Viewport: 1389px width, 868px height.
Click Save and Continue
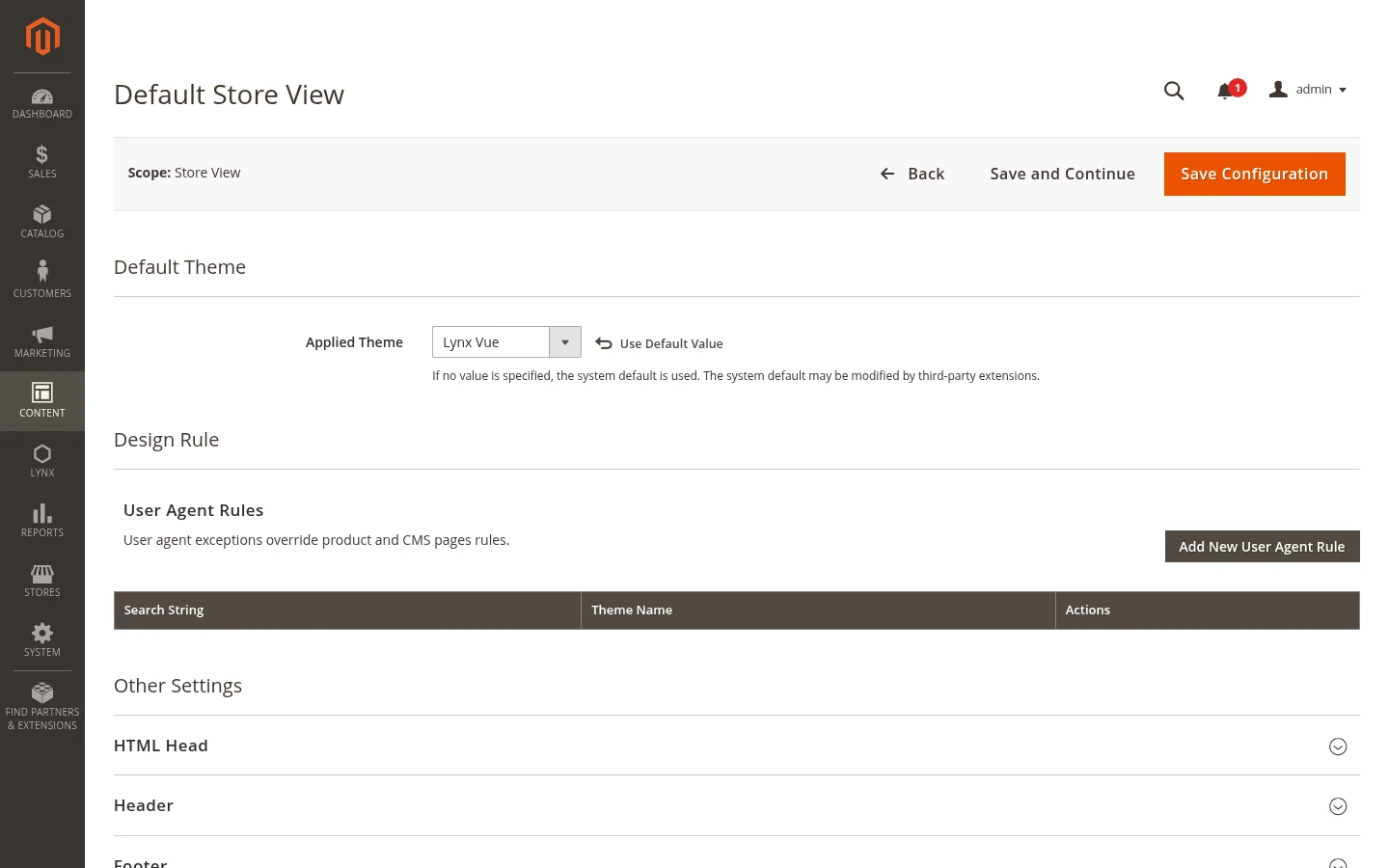1062,174
